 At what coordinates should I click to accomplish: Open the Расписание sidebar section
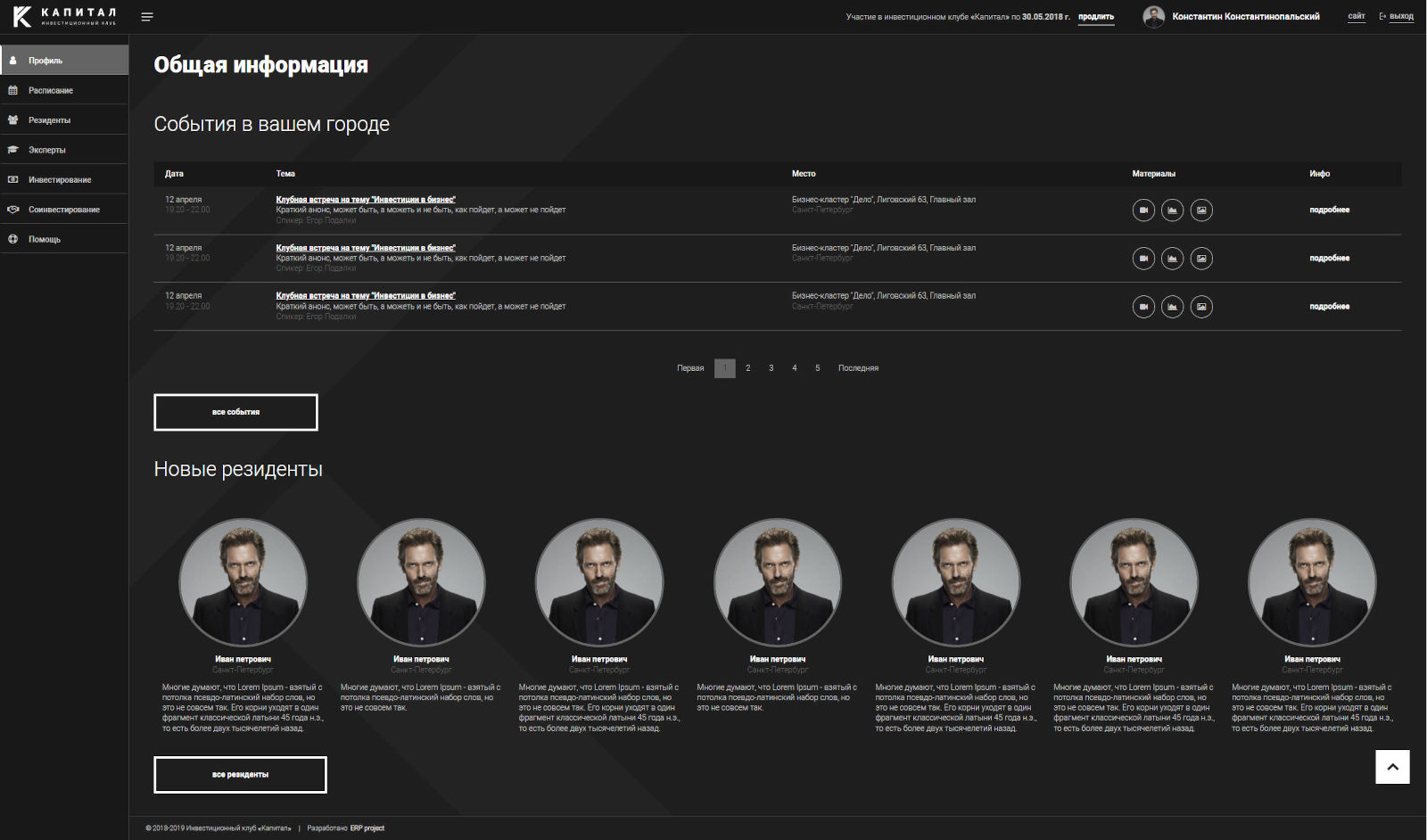click(51, 91)
